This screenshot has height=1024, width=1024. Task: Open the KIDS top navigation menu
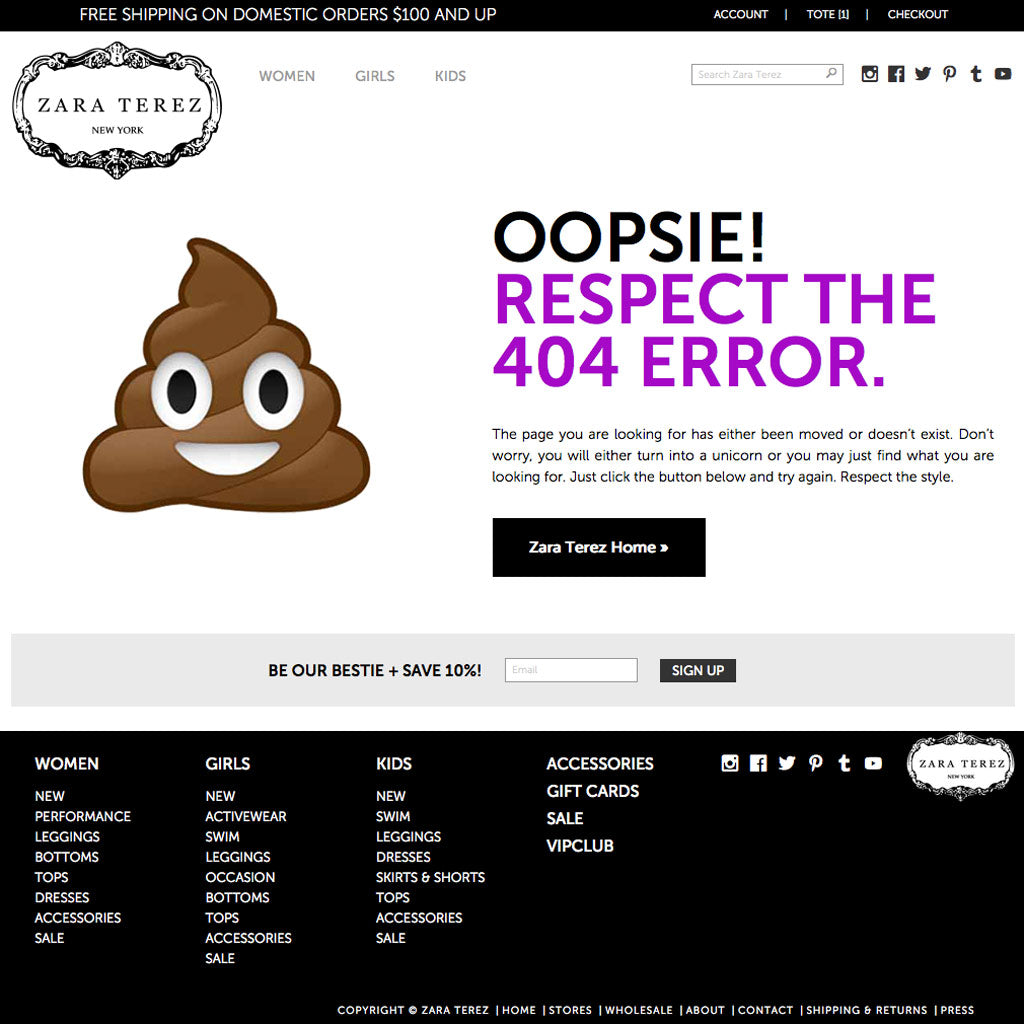click(x=450, y=76)
